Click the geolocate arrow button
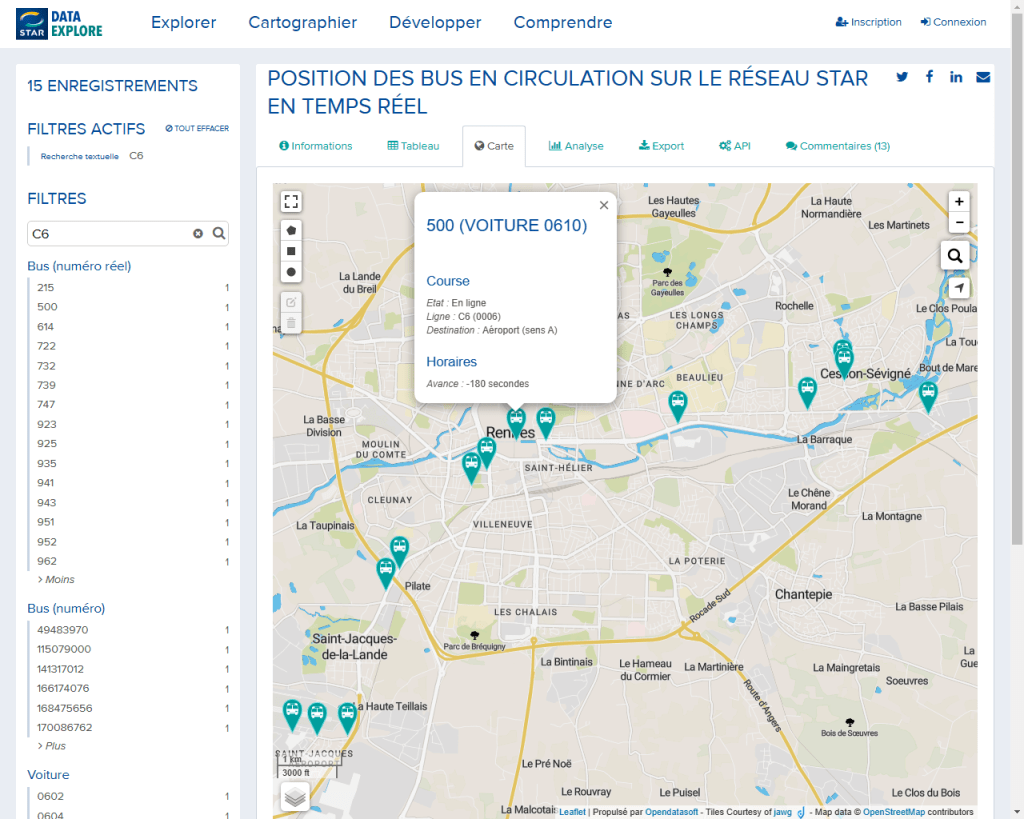 pos(959,288)
